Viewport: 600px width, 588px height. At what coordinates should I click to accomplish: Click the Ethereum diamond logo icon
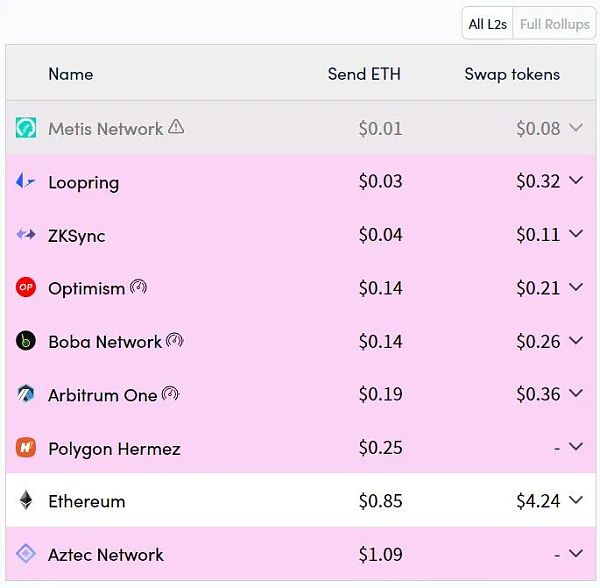point(26,501)
